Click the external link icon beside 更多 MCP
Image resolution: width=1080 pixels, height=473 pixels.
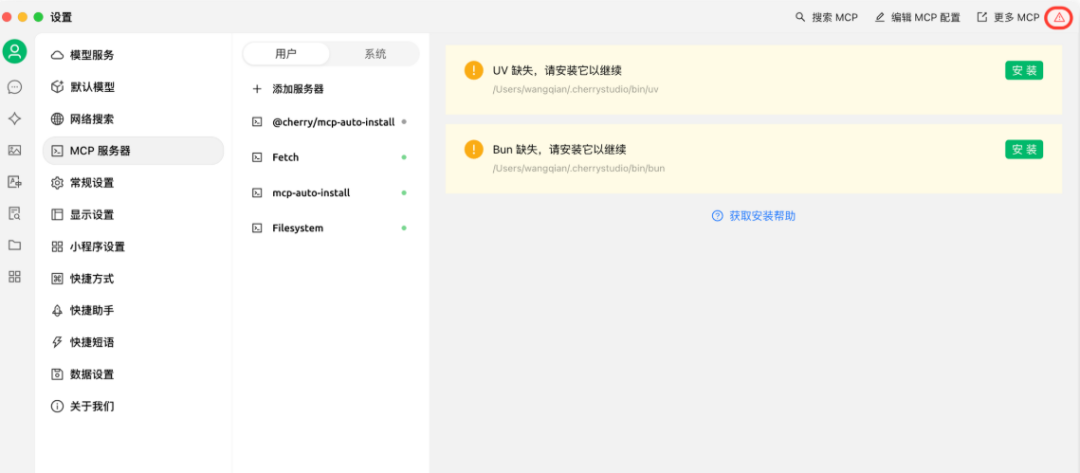click(x=982, y=17)
